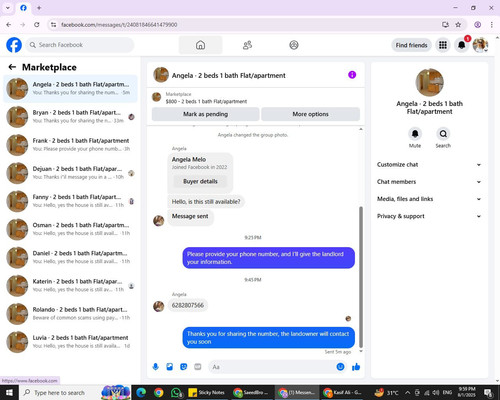The width and height of the screenshot is (500, 400).
Task: Expand Customize chat section
Action: [x=429, y=165]
